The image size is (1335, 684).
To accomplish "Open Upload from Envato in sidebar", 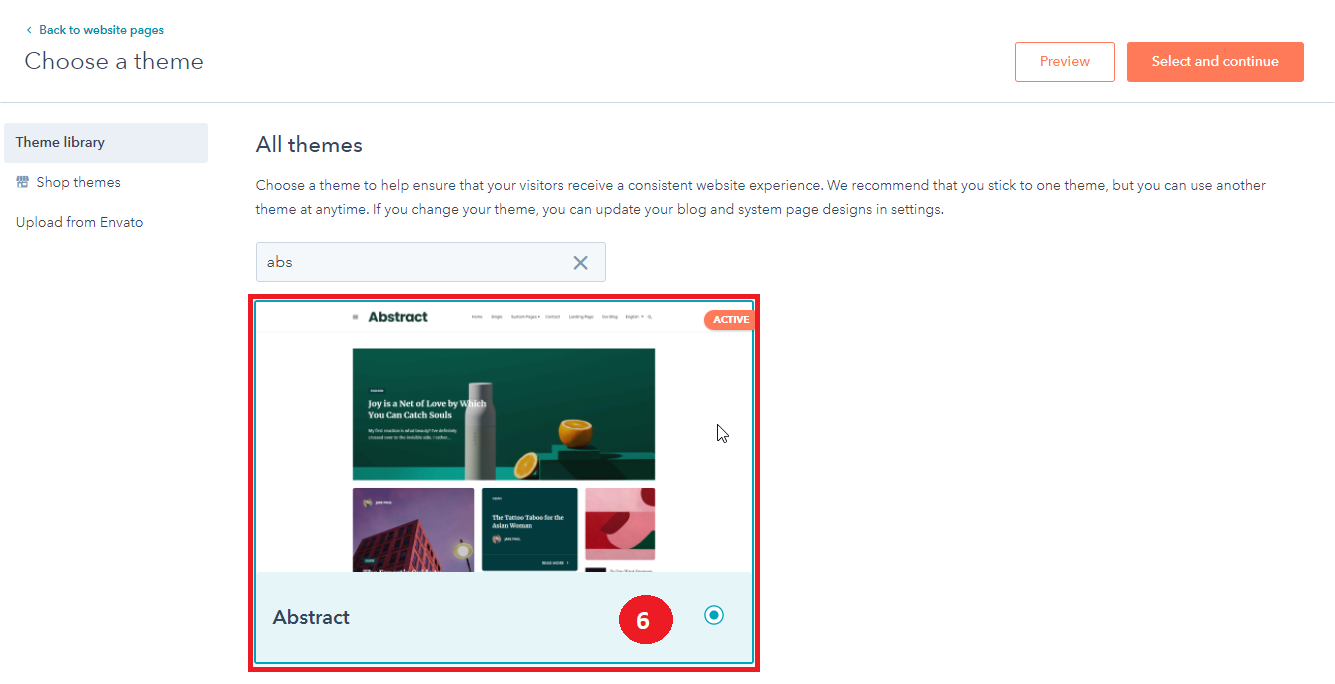I will pyautogui.click(x=79, y=222).
